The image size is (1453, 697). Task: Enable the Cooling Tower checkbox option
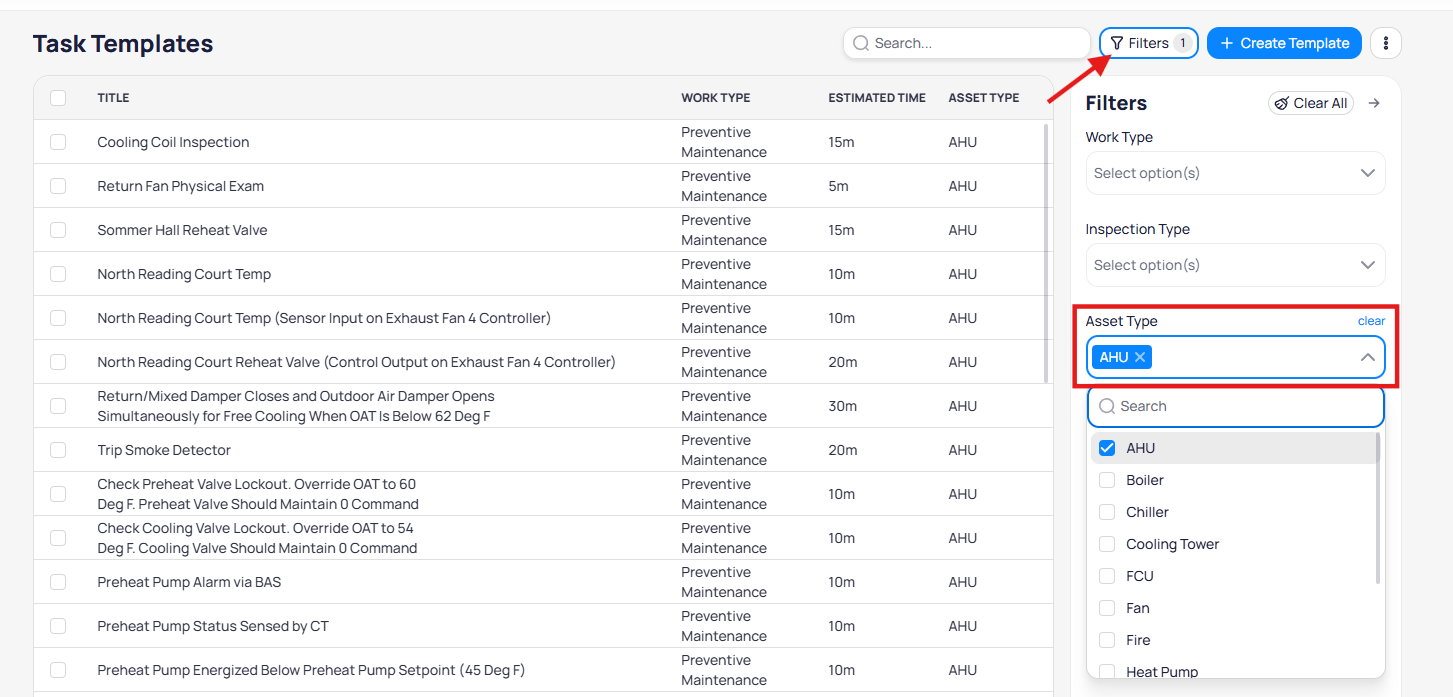[x=1107, y=544]
